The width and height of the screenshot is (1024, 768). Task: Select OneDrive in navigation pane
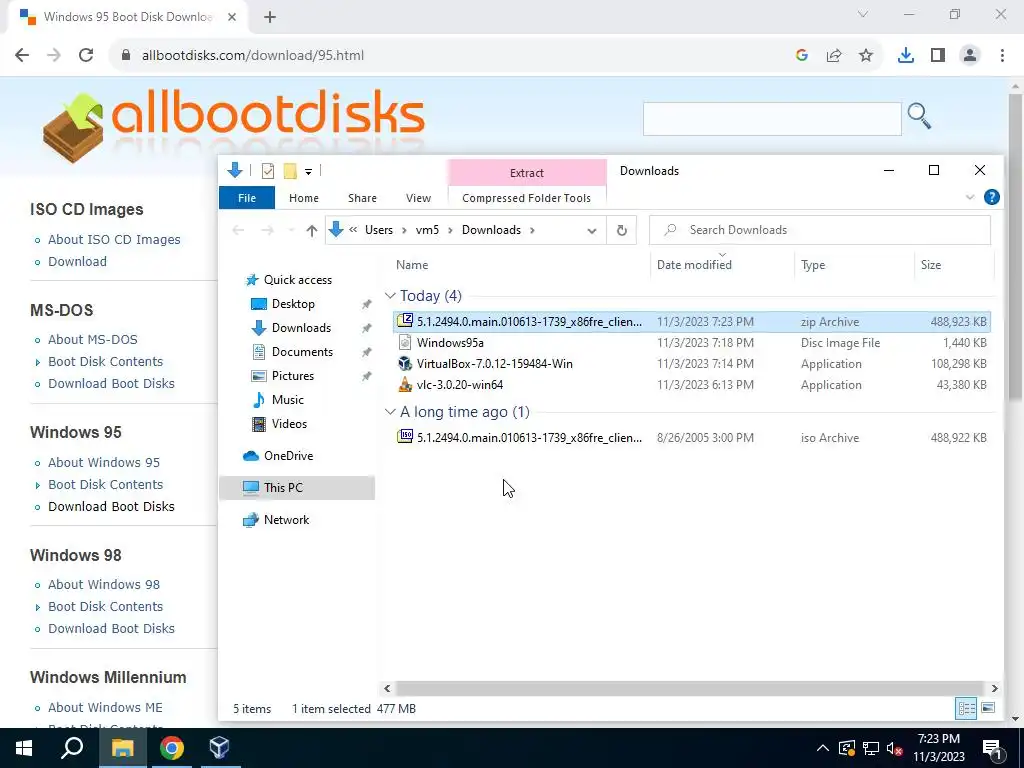click(x=288, y=456)
